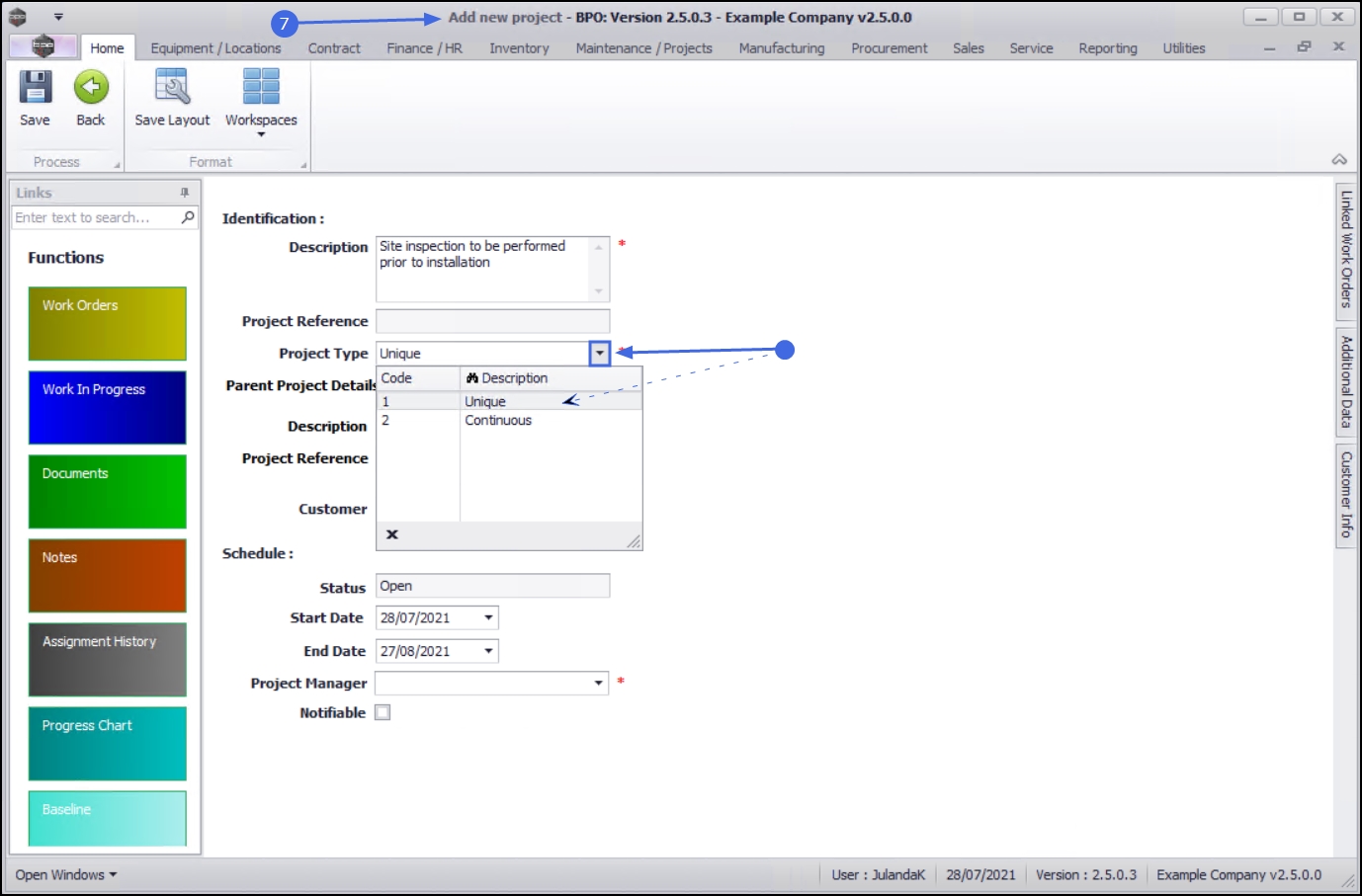Open the Customer Info side tab

click(x=1346, y=495)
